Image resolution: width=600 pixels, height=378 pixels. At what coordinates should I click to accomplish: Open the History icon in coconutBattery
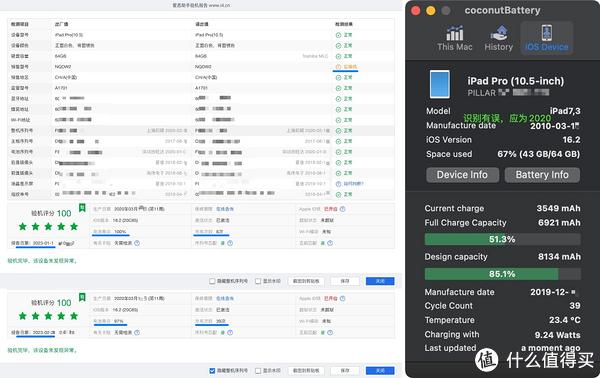coord(498,33)
